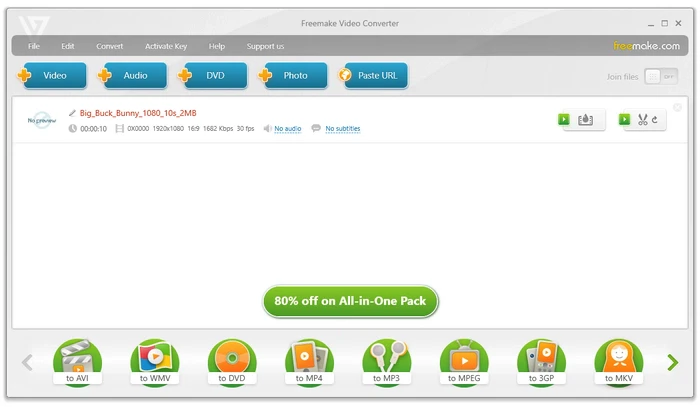Play video using green button beside watermark icon

564,119
